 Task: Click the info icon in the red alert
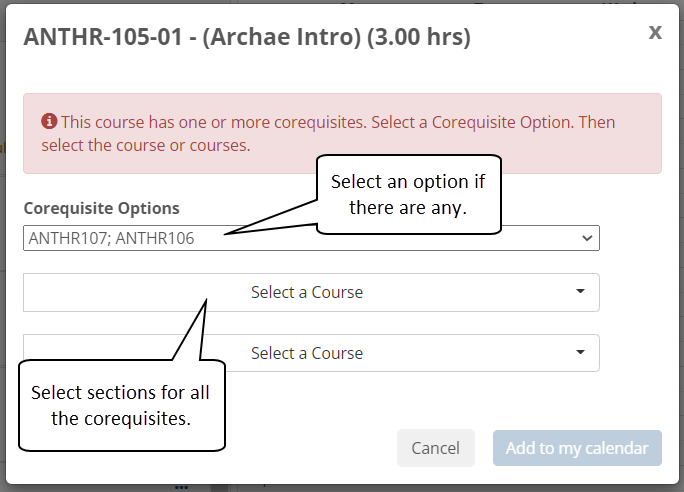tap(49, 122)
